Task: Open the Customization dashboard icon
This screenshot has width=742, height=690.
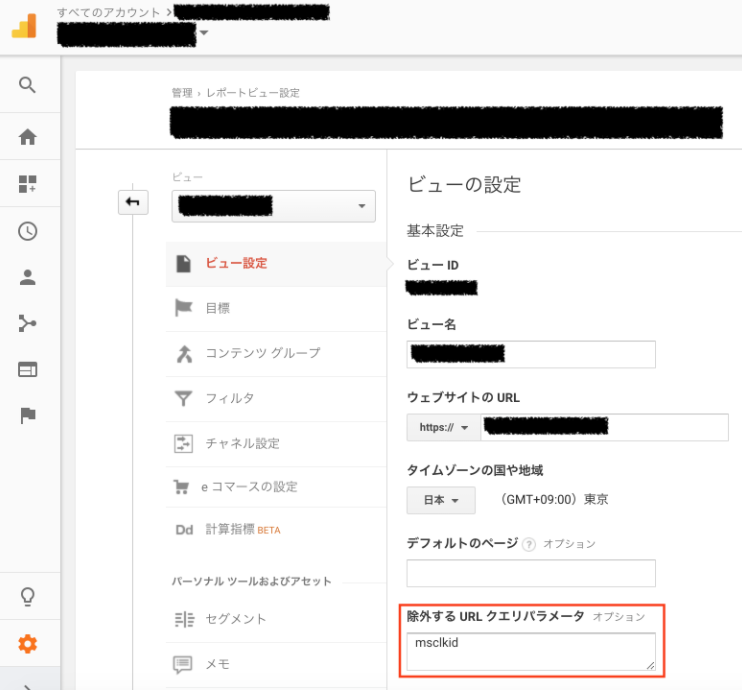Action: [28, 184]
